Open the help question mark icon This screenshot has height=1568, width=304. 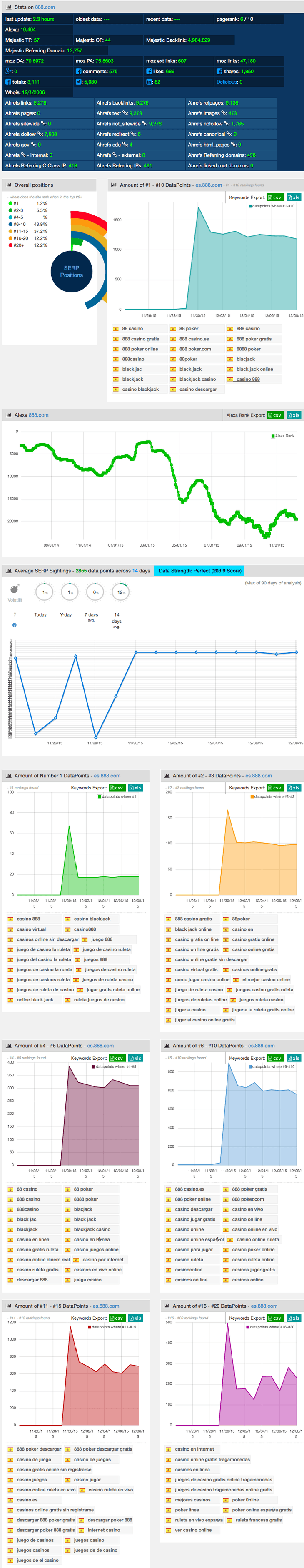[15, 624]
